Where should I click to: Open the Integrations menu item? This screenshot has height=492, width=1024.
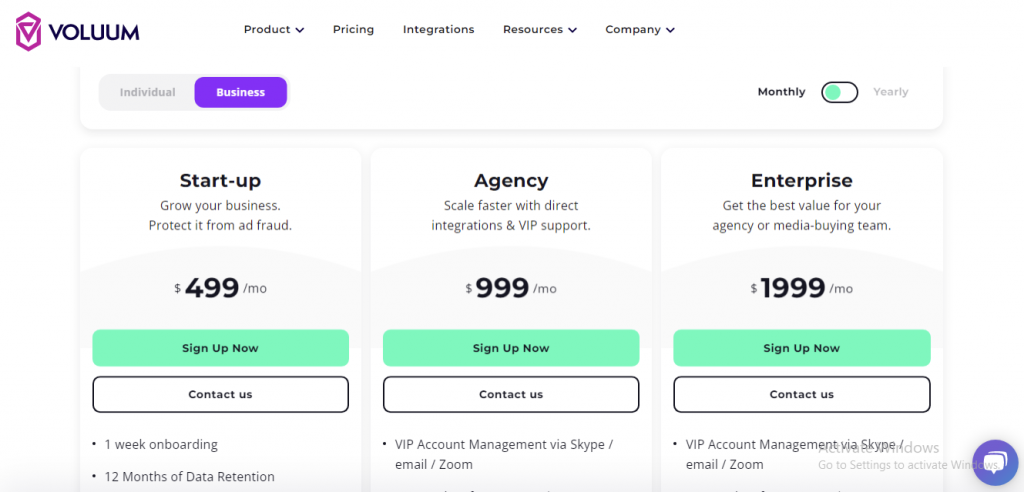pos(438,29)
